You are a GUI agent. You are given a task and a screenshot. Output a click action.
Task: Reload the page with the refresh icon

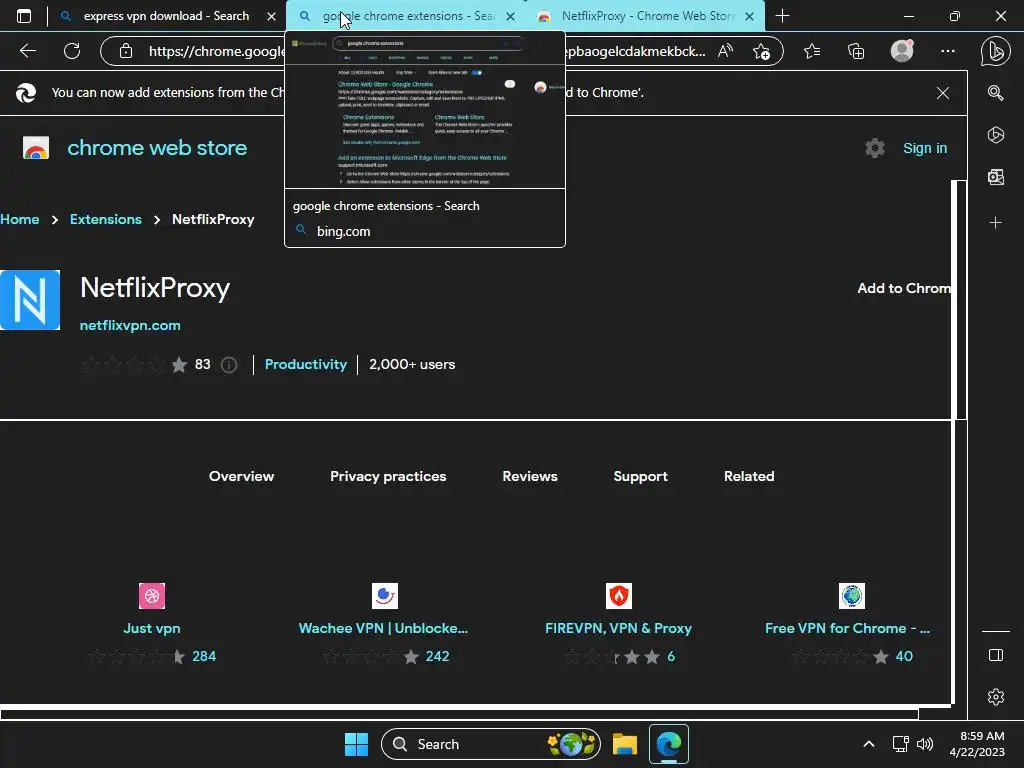click(72, 51)
